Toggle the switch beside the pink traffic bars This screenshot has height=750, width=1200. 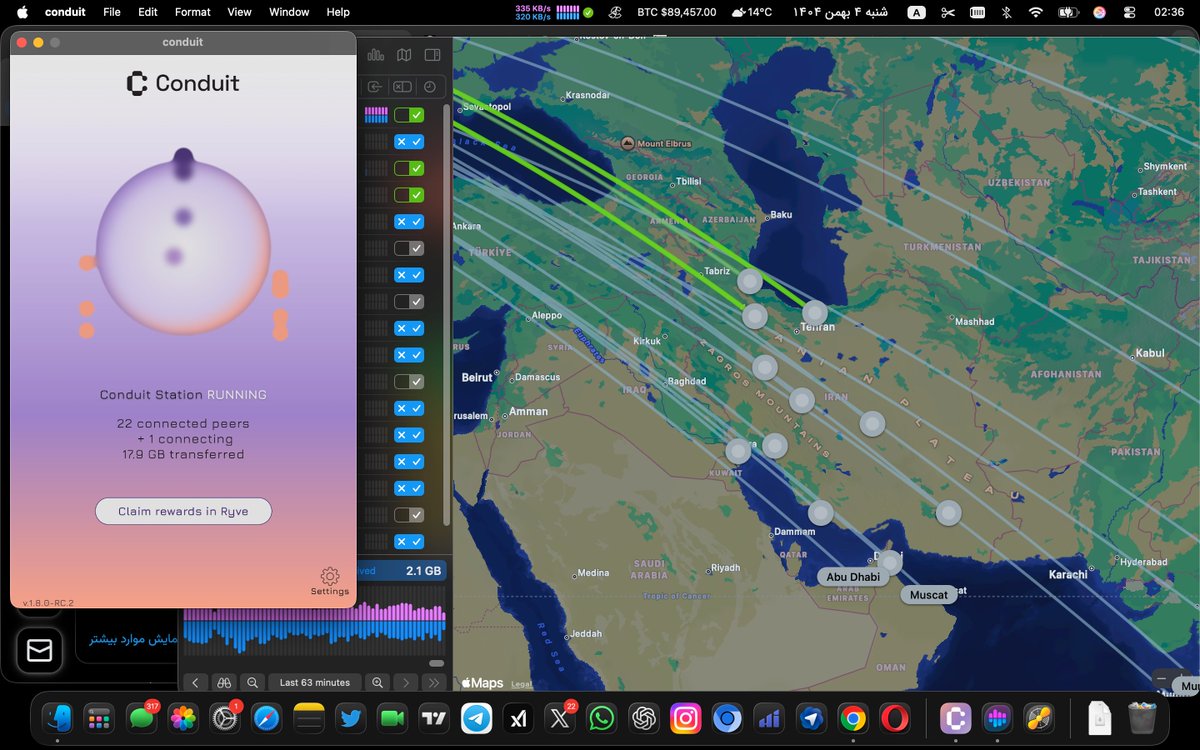(409, 115)
